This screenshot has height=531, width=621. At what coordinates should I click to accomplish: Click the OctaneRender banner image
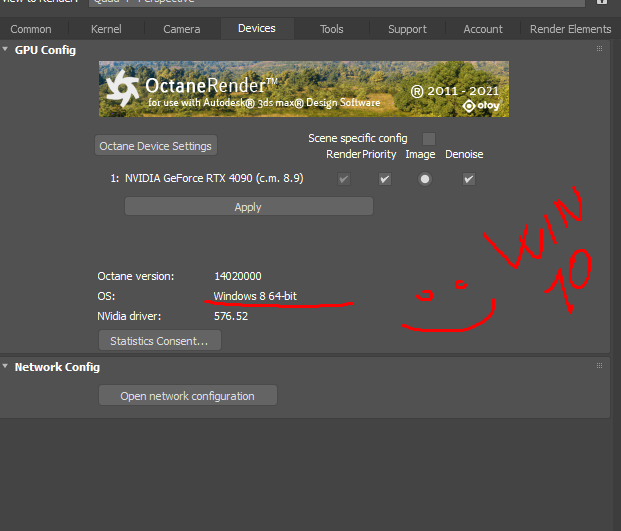pyautogui.click(x=304, y=89)
